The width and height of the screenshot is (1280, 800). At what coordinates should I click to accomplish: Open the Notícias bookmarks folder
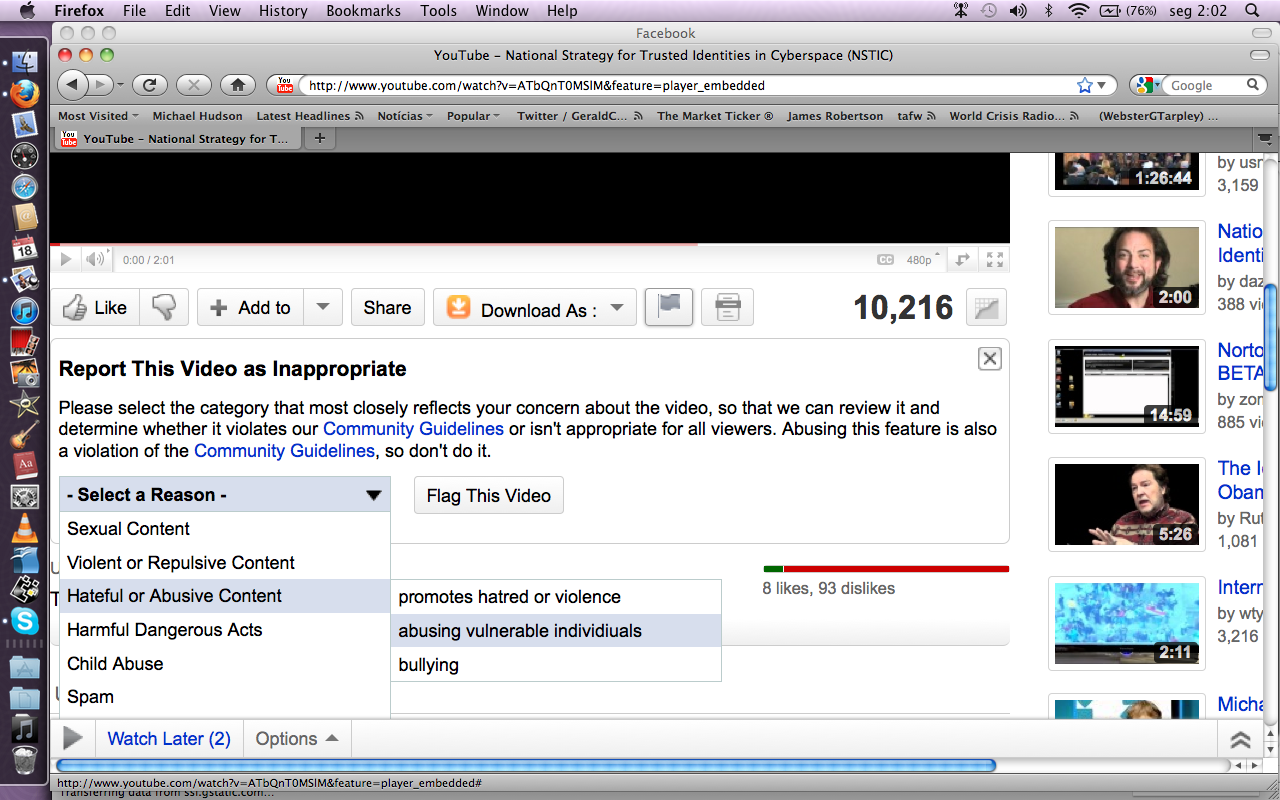click(405, 116)
